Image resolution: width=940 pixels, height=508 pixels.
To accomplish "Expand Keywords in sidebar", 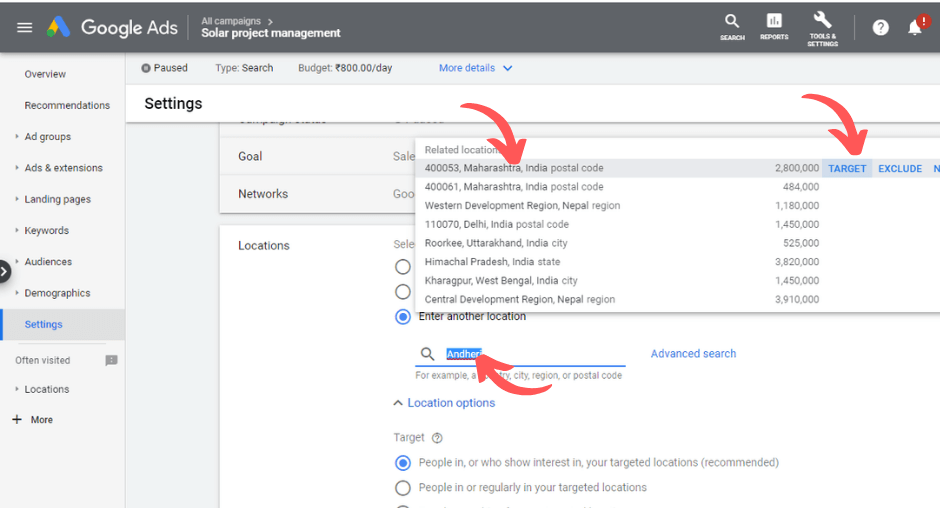I will click(17, 230).
